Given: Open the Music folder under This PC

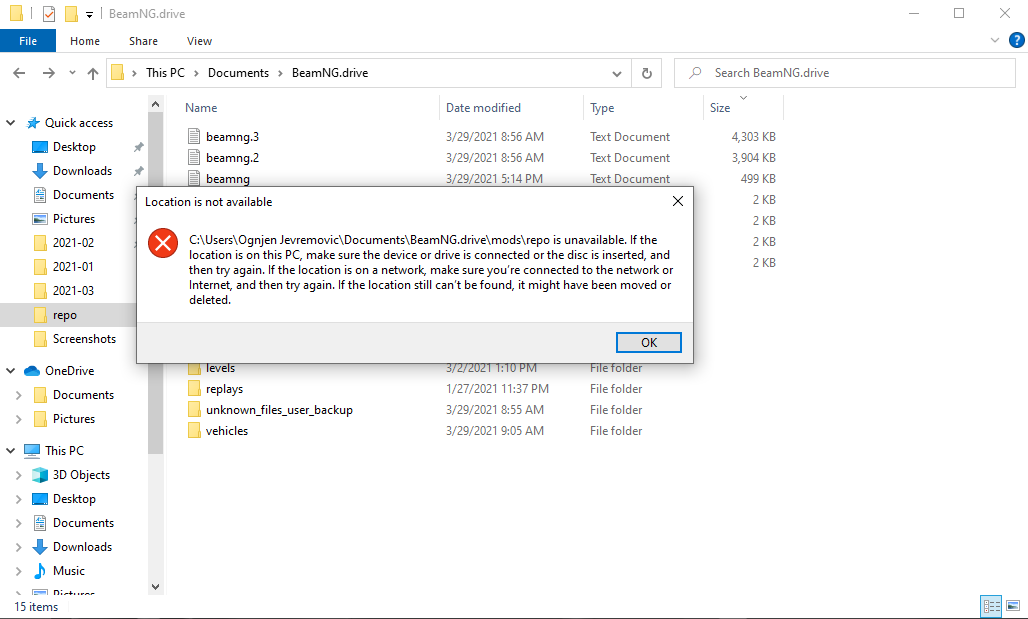Looking at the screenshot, I should 69,570.
